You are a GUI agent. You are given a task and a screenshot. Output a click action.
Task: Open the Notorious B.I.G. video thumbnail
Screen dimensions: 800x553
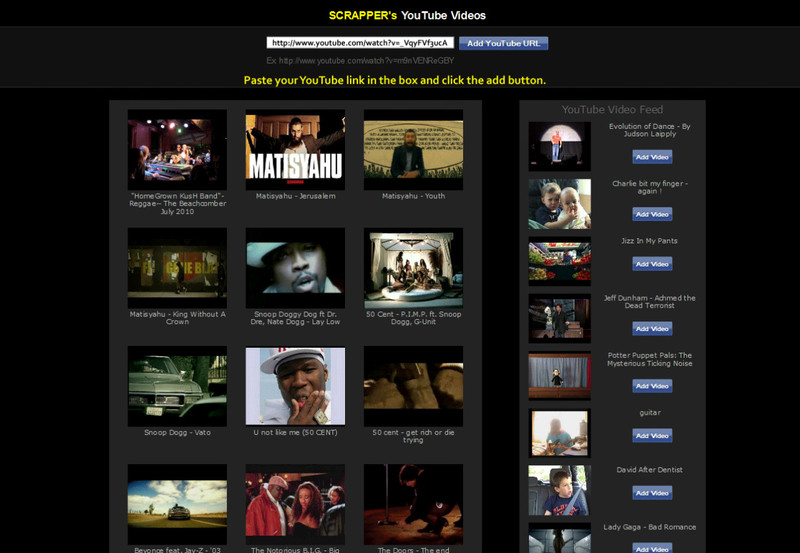(x=295, y=505)
